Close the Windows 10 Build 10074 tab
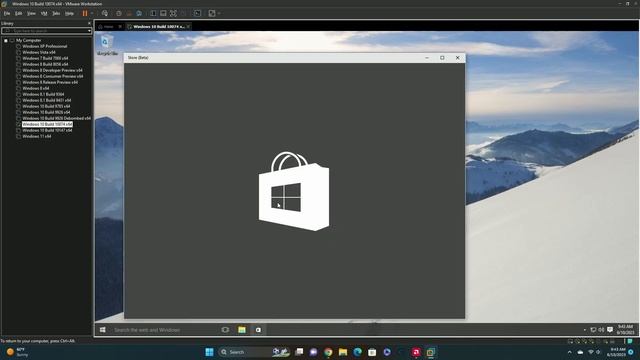The width and height of the screenshot is (640, 360). click(x=188, y=27)
